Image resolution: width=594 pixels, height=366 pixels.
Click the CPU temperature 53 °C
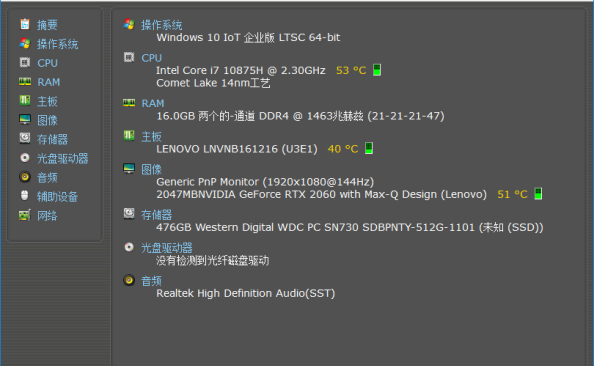coord(351,70)
